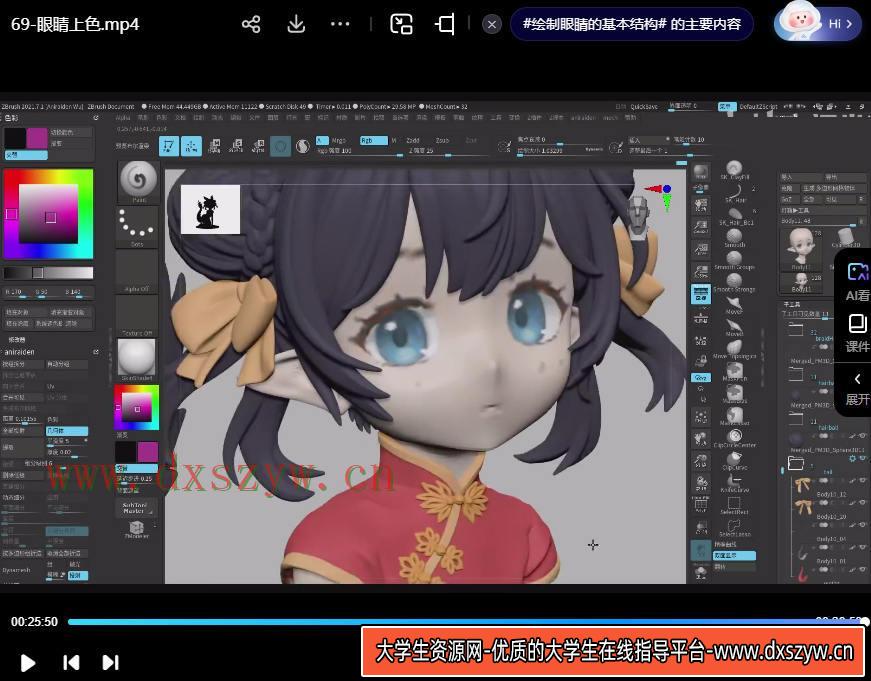
Task: Select the KnifeCurve brush
Action: pos(734,482)
